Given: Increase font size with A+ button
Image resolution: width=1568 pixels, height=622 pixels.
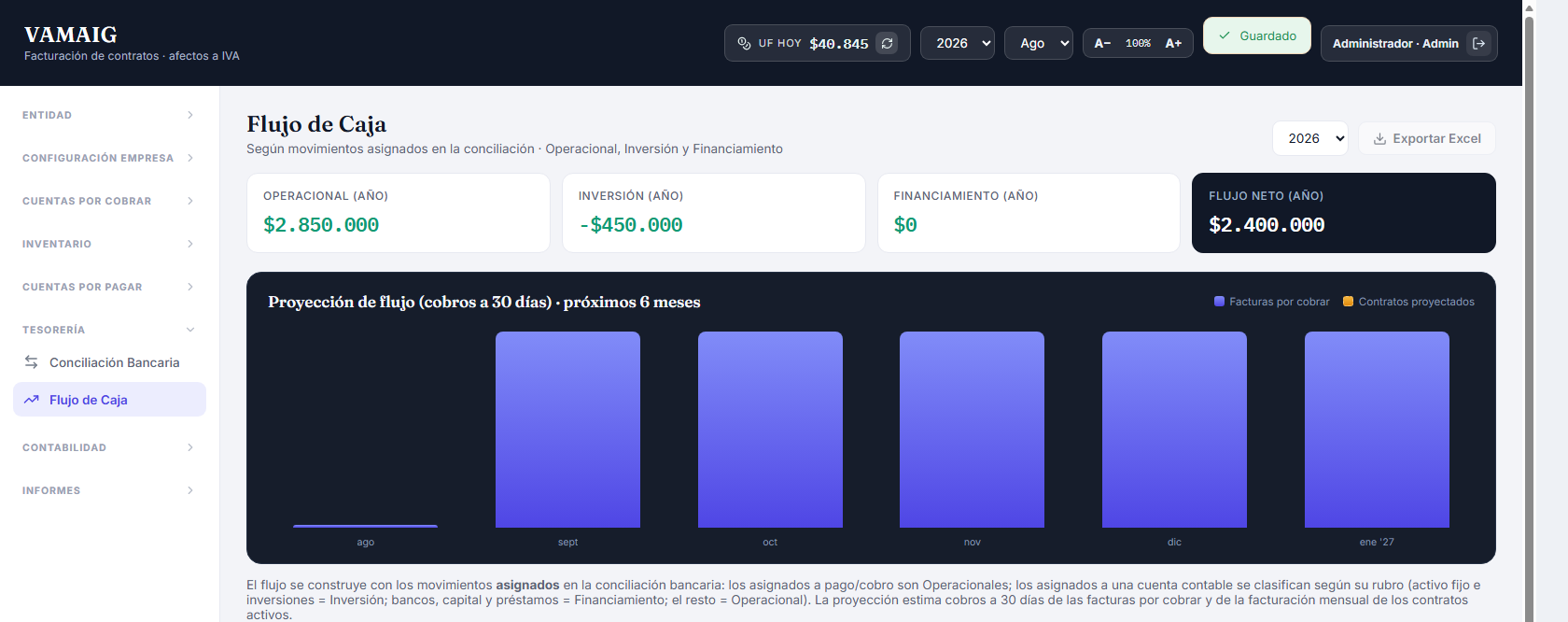Looking at the screenshot, I should tap(1173, 43).
